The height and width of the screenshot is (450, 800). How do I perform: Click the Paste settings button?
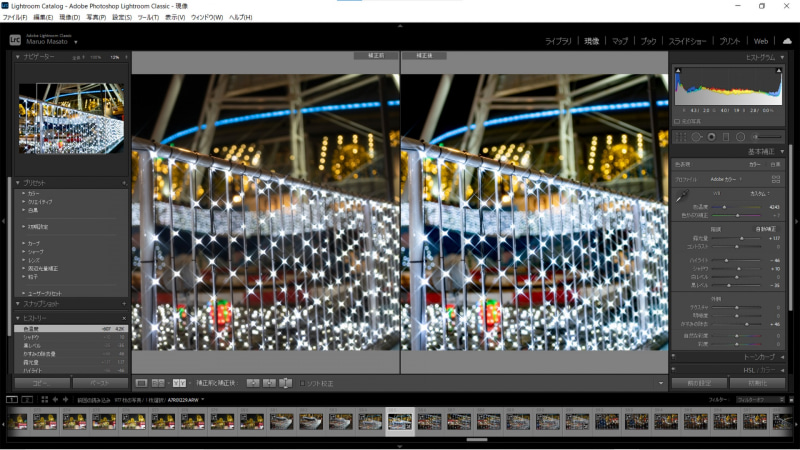(x=100, y=383)
